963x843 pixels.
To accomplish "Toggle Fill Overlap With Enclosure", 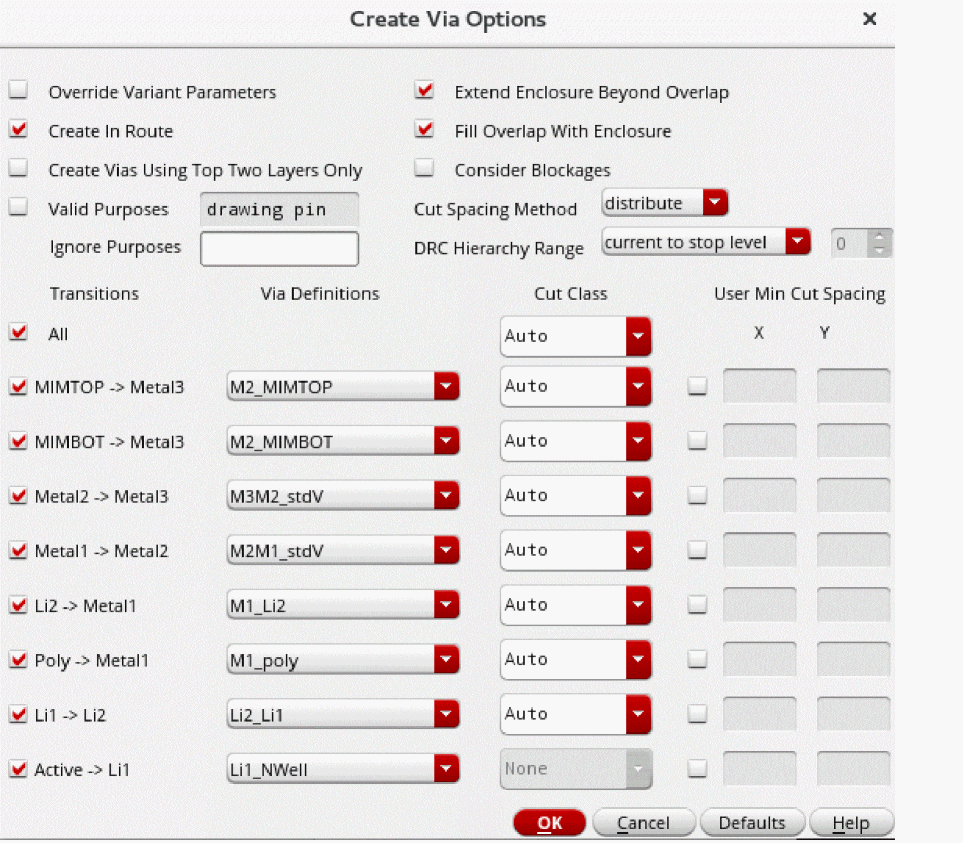I will coord(424,130).
